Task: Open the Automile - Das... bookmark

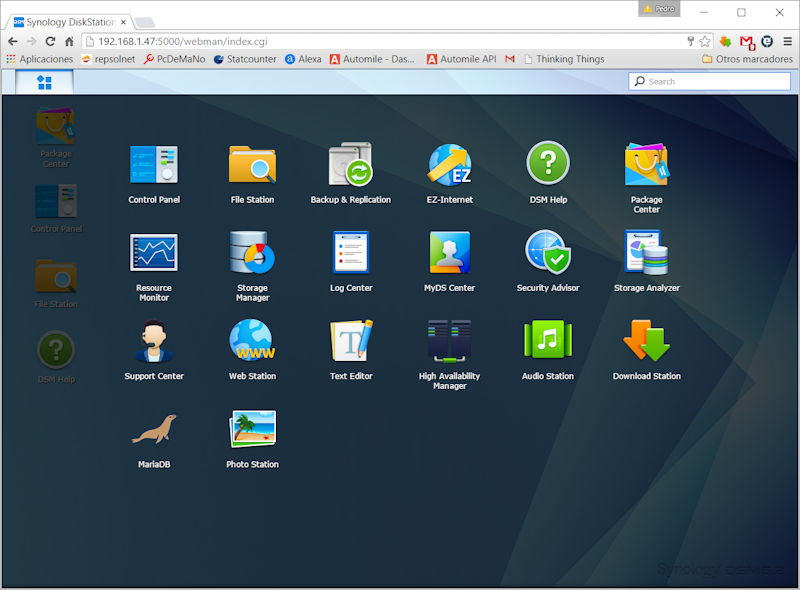Action: 372,59
